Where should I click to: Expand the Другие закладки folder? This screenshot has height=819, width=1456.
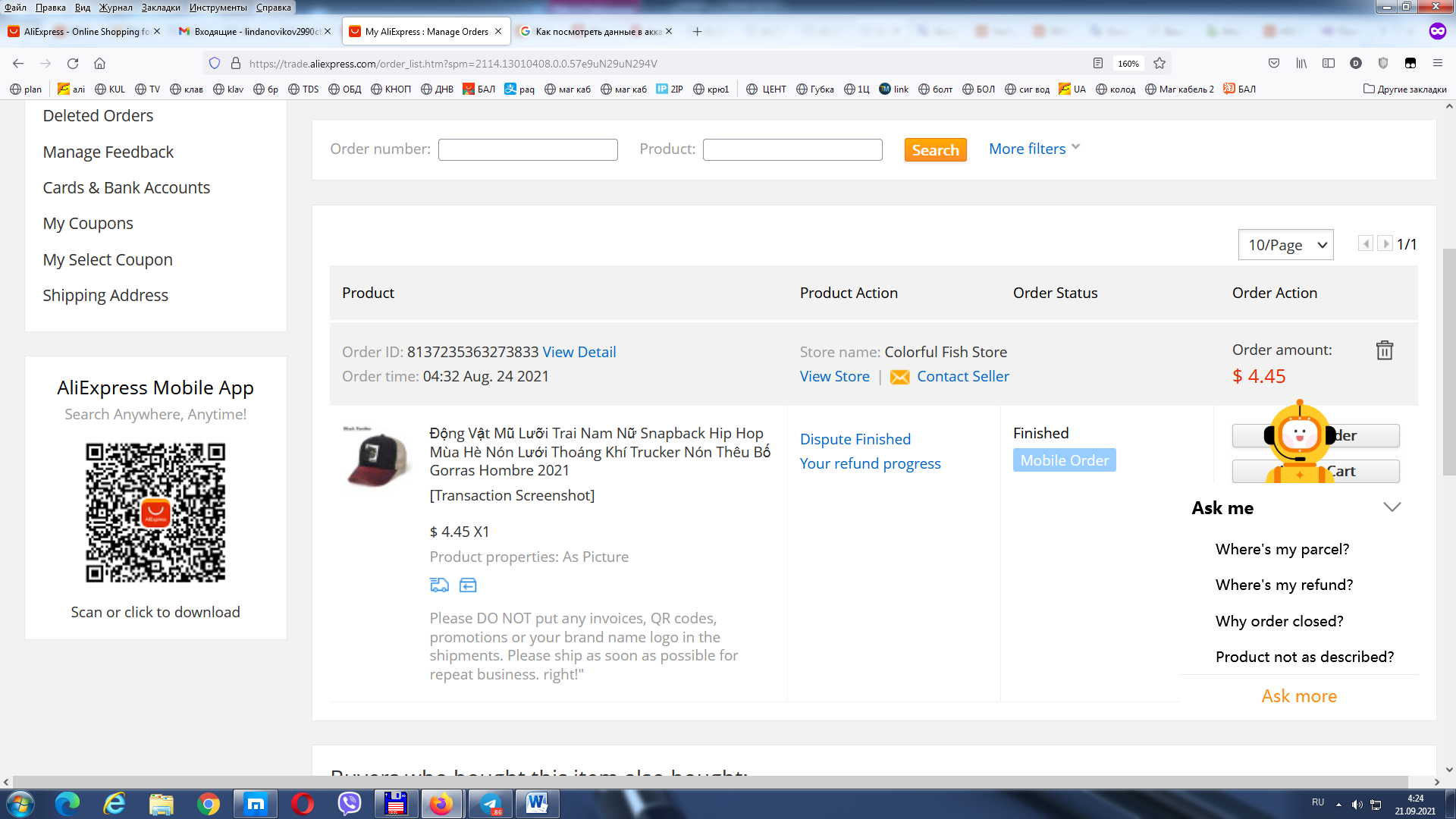pyautogui.click(x=1404, y=89)
